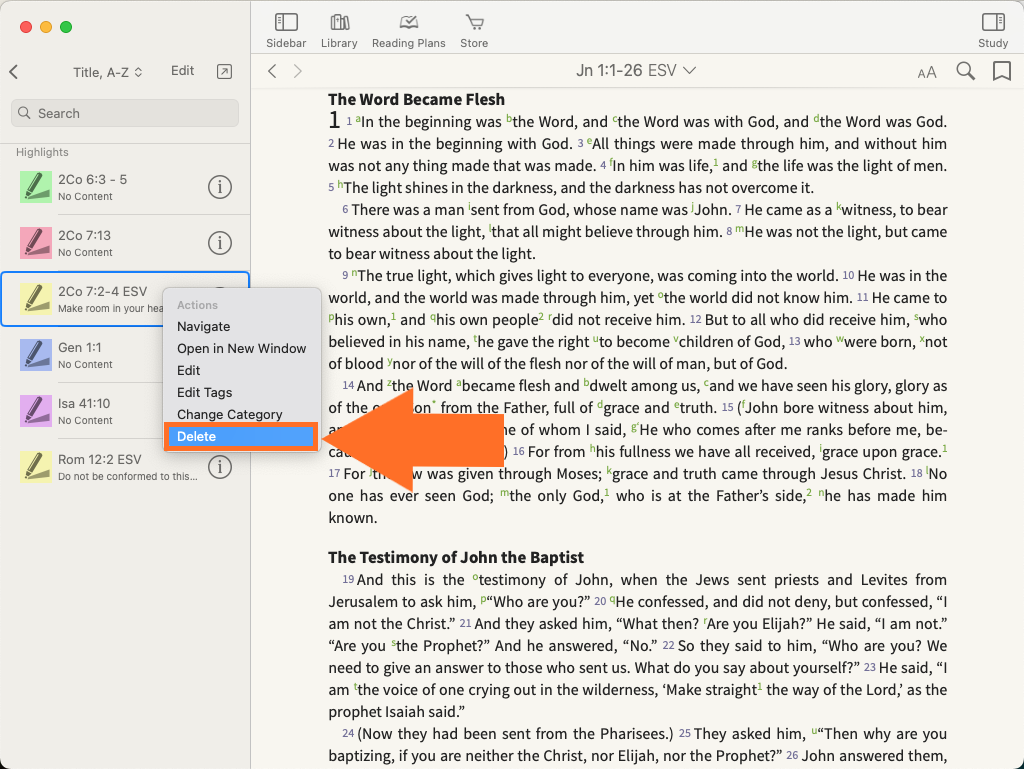This screenshot has height=769, width=1024.
Task: Choose Change Category in the context menu
Action: [x=230, y=414]
